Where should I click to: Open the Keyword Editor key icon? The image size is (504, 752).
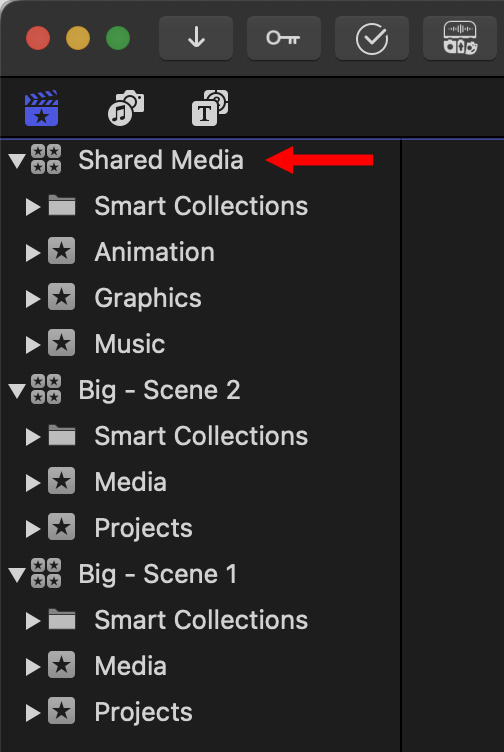(x=283, y=38)
